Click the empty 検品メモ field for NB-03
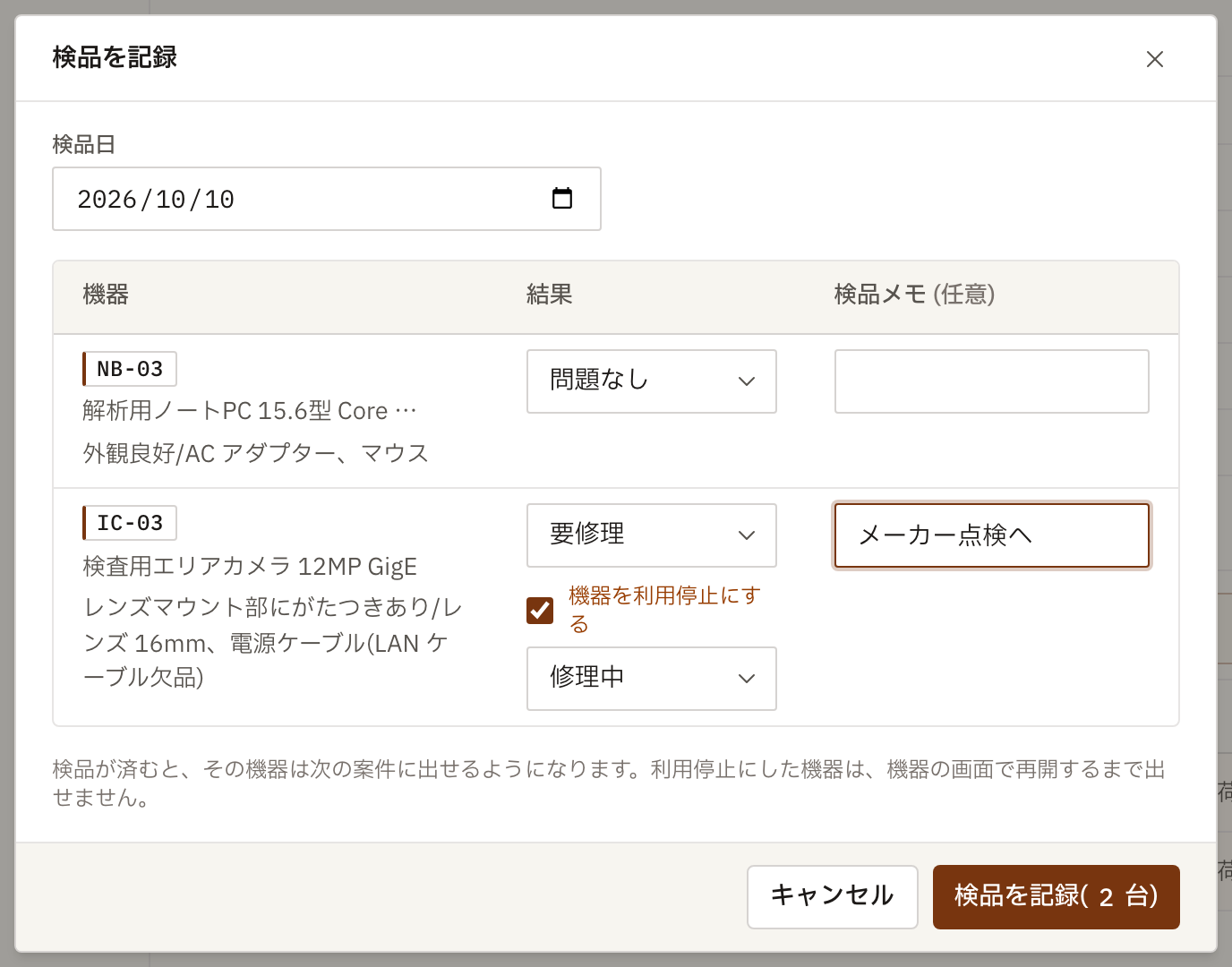 click(x=992, y=381)
